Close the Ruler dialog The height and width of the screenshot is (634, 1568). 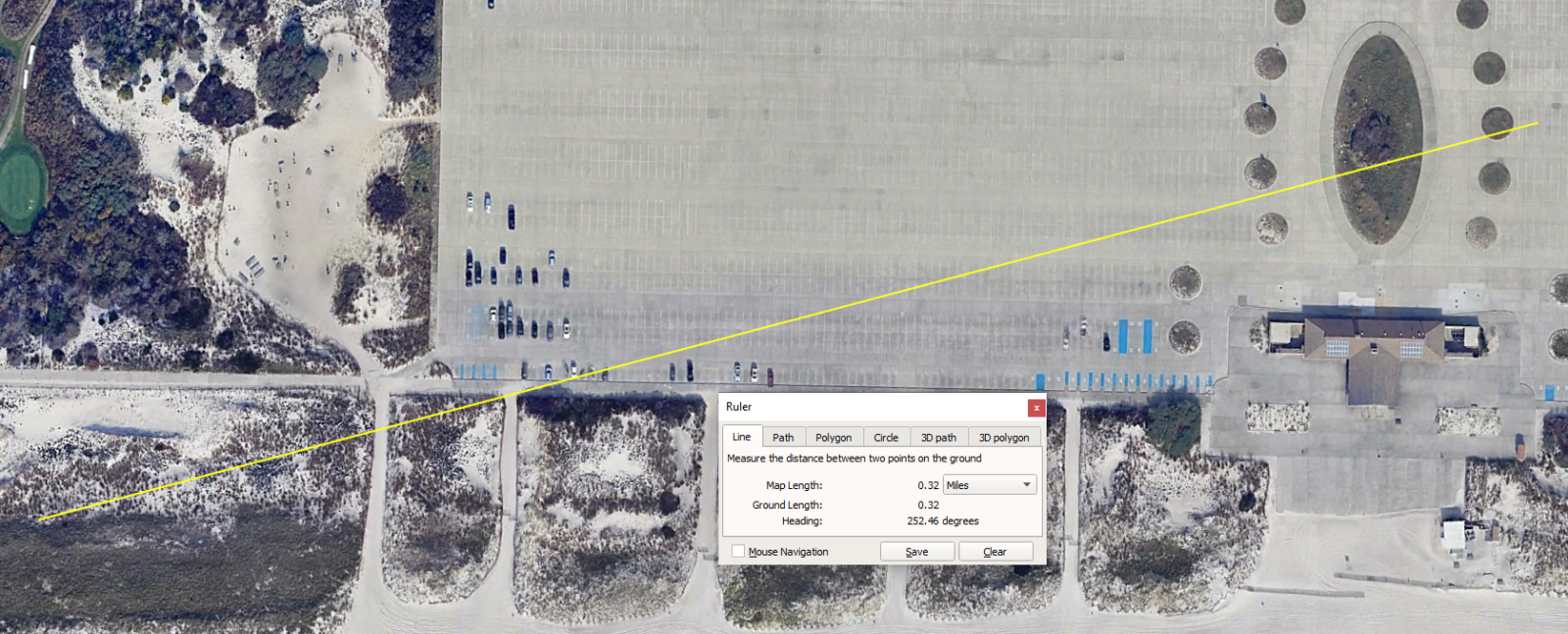tap(1036, 408)
